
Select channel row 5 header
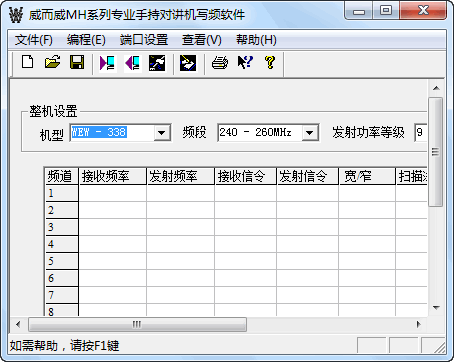pyautogui.click(x=62, y=261)
